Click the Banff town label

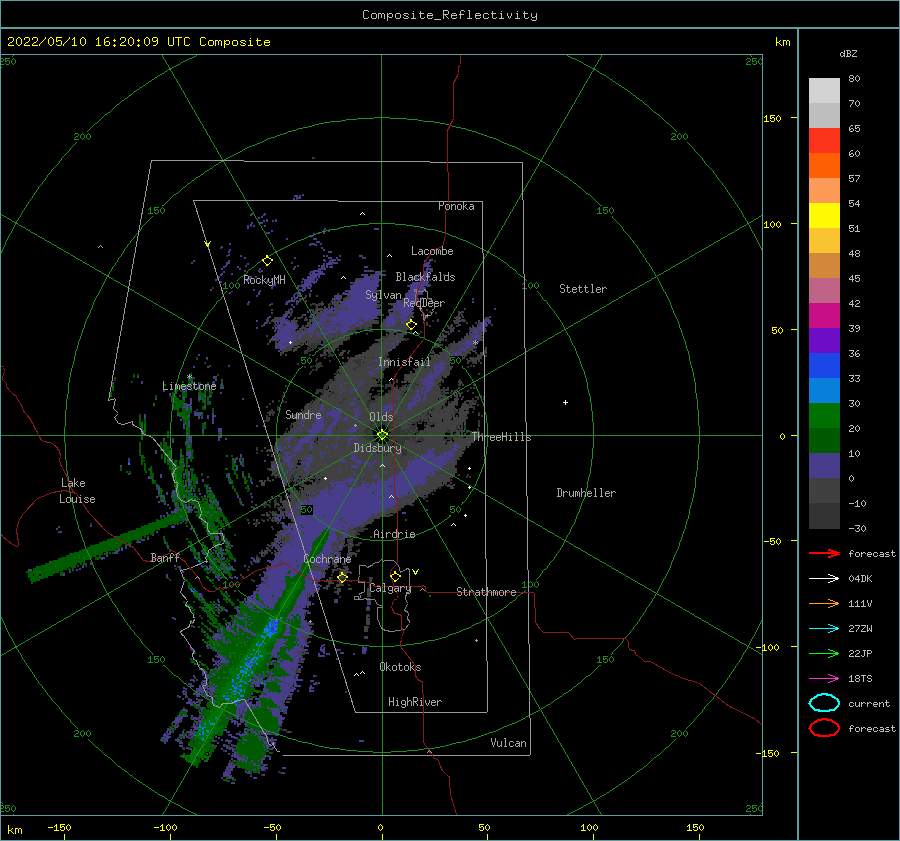point(165,557)
